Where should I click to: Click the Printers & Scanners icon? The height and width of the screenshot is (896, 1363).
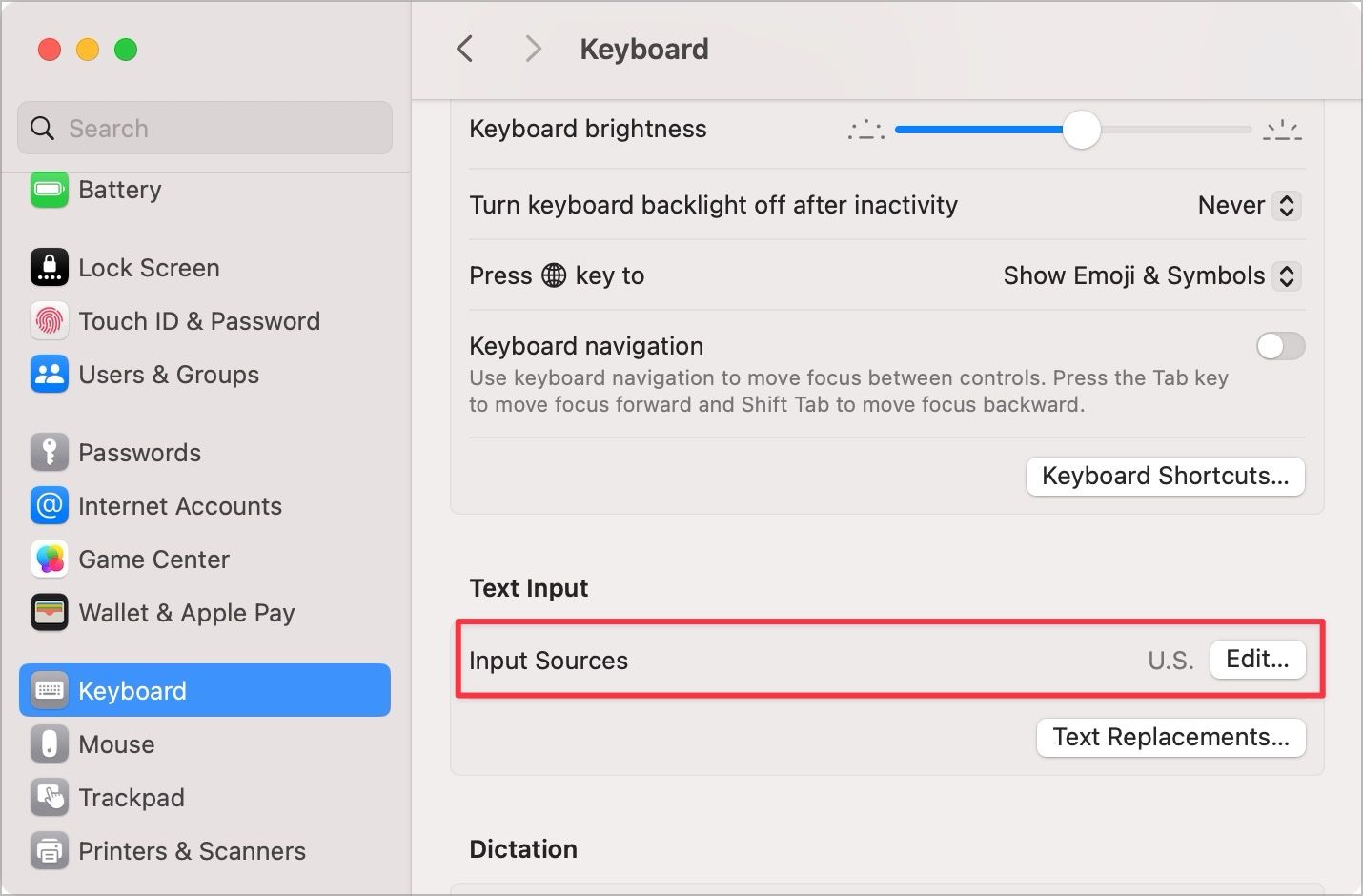49,851
